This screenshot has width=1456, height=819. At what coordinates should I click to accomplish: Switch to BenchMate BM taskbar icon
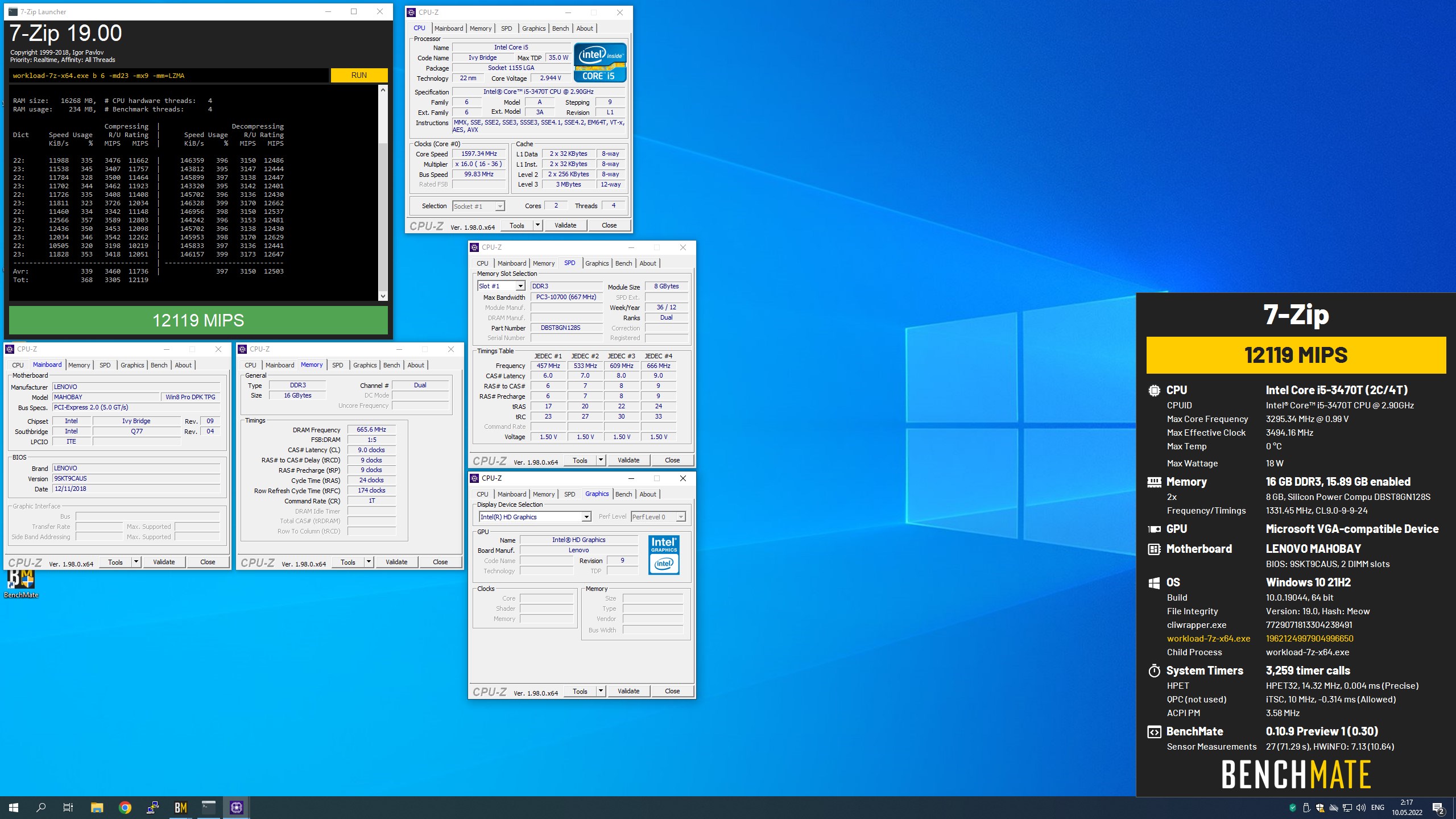point(180,808)
